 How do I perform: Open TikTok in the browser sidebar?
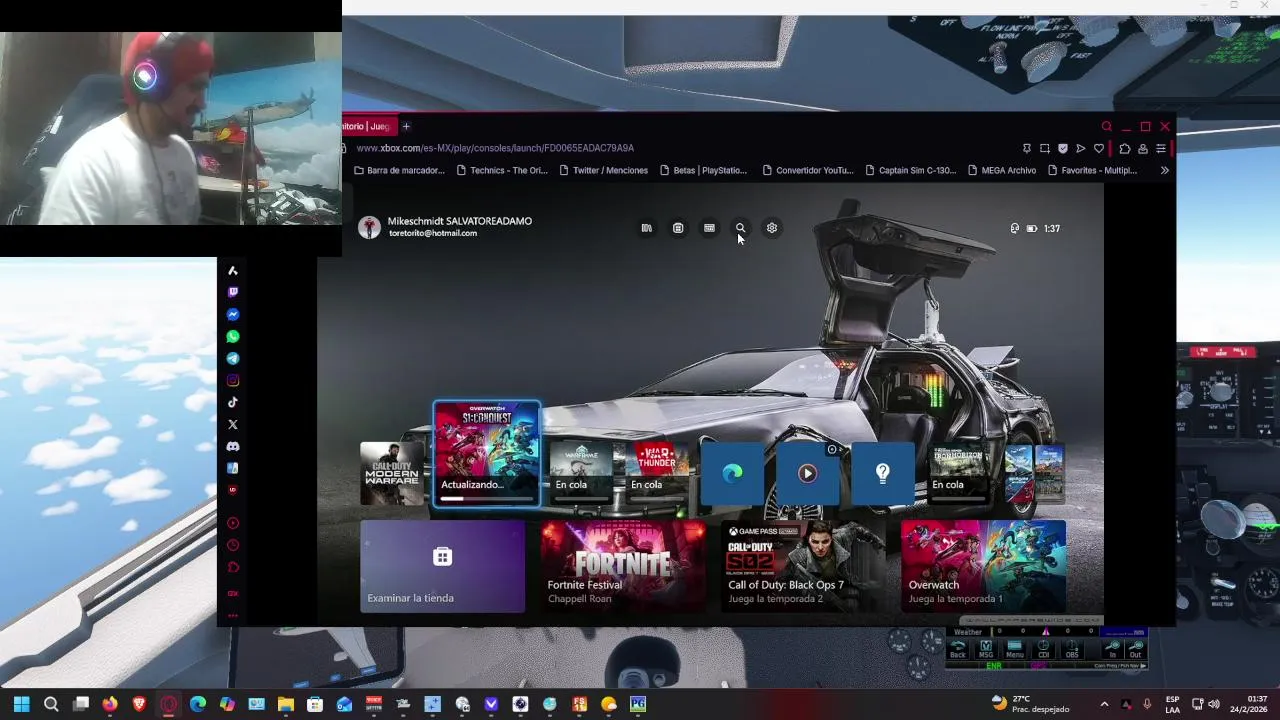coord(233,402)
